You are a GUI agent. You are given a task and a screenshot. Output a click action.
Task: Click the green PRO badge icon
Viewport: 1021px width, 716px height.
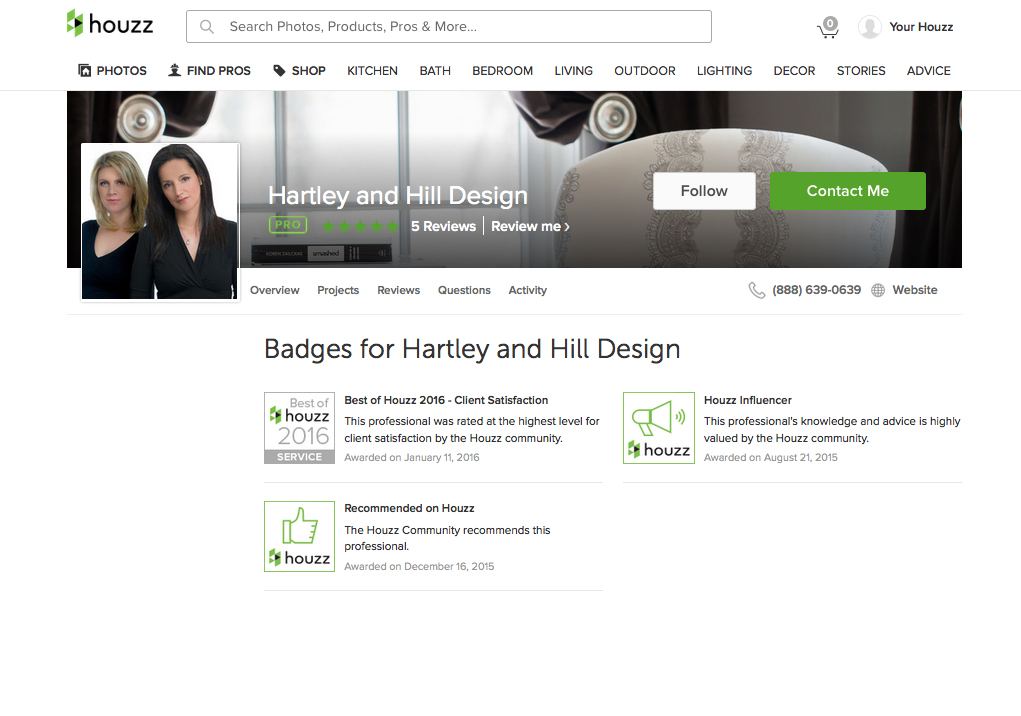pos(288,226)
